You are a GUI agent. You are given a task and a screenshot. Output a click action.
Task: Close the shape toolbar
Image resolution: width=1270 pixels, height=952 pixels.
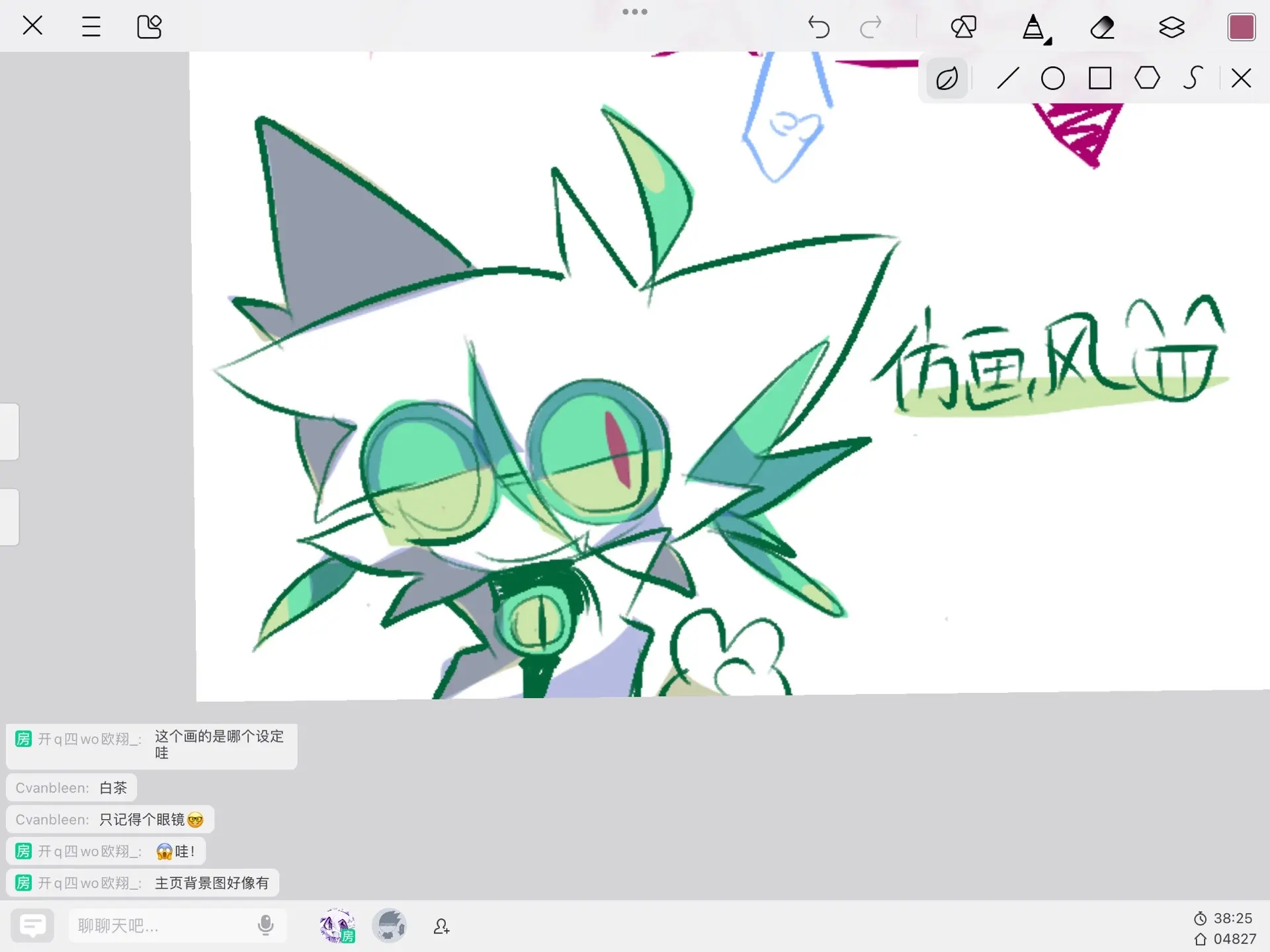click(x=1241, y=78)
